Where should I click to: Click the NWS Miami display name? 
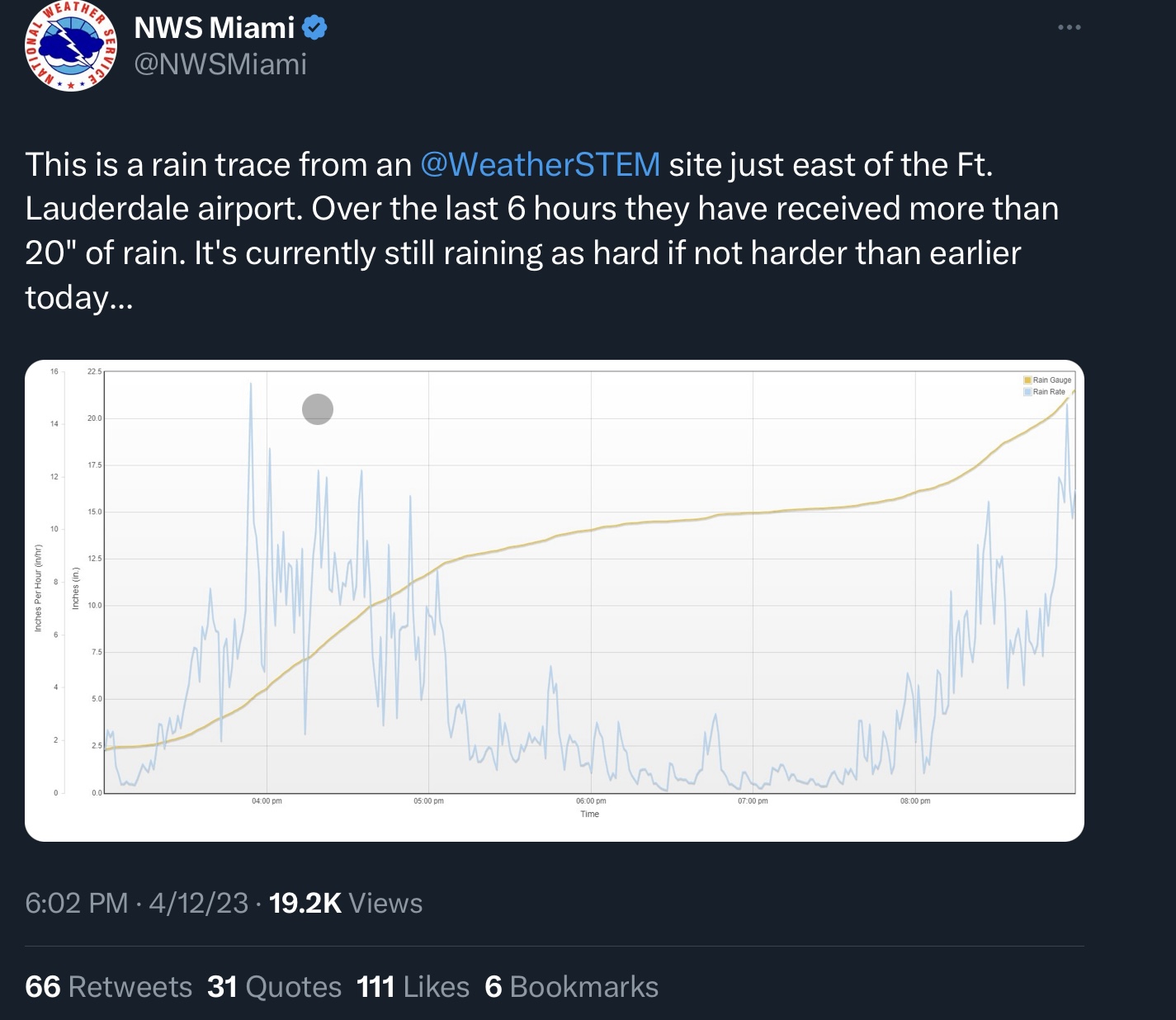(x=214, y=28)
